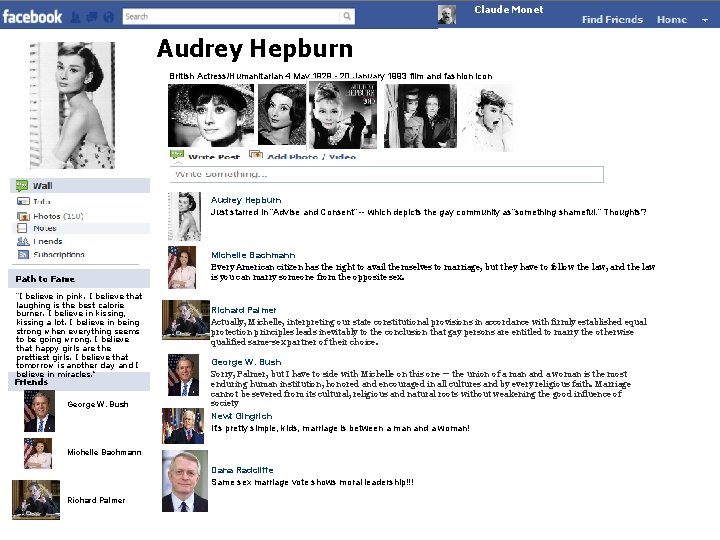Click Michelle Bachmann's avatar beside her post
Image resolution: width=720 pixels, height=540 pixels.
(x=182, y=267)
